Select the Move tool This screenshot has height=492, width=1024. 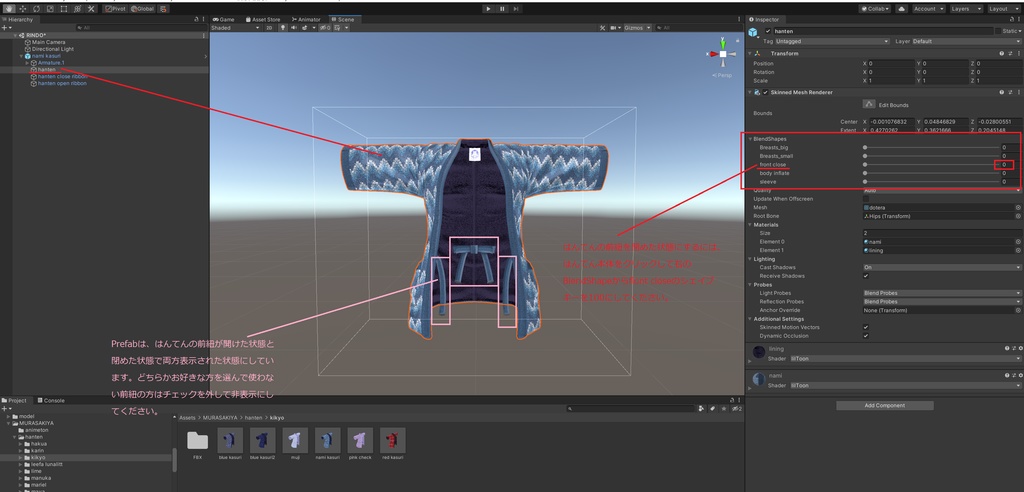pos(23,9)
